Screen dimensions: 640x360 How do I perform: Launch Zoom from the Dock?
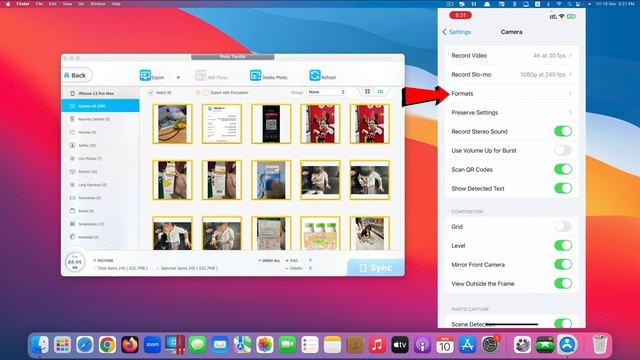pos(152,345)
